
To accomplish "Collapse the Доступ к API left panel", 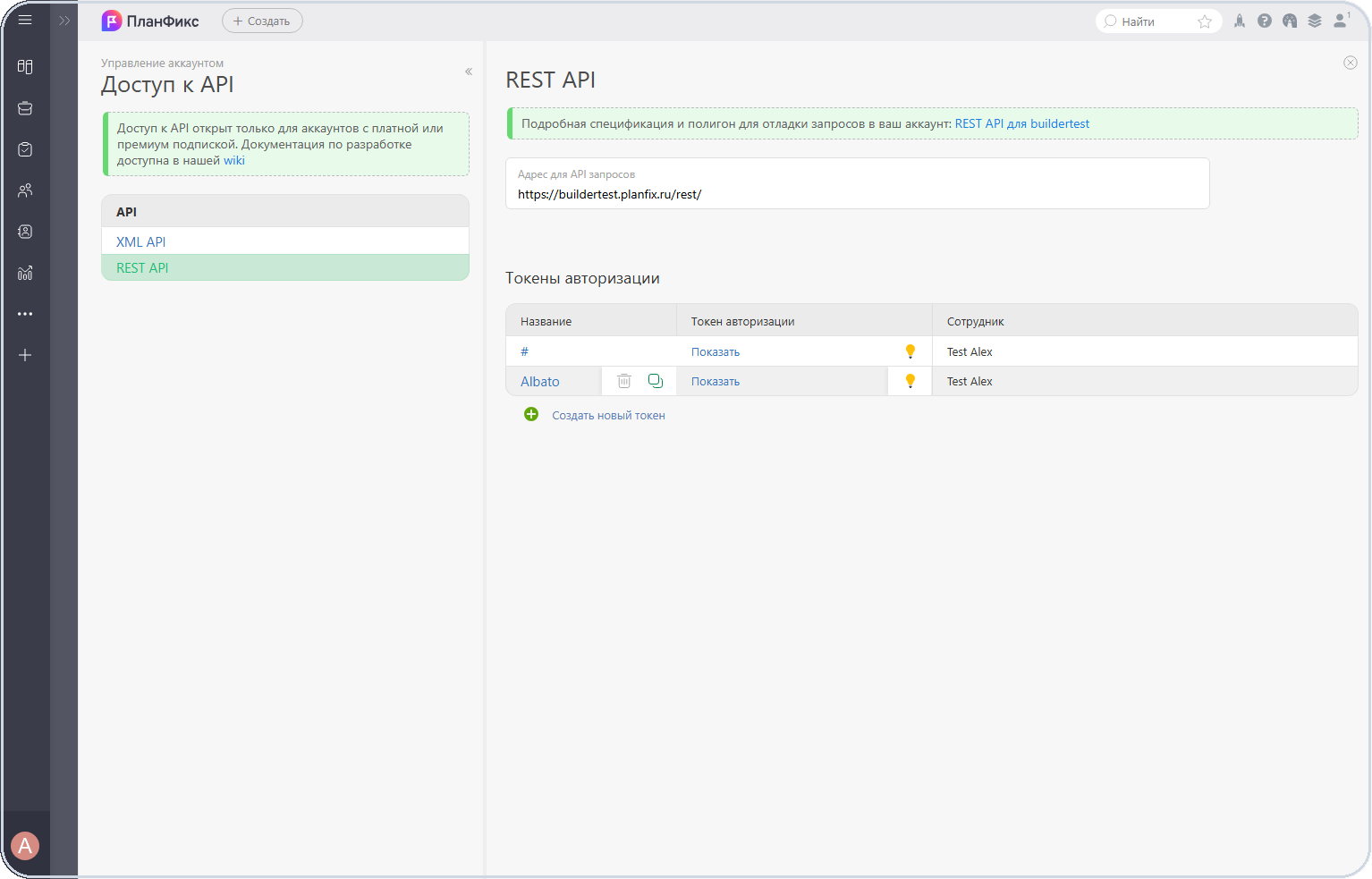I will click(469, 72).
